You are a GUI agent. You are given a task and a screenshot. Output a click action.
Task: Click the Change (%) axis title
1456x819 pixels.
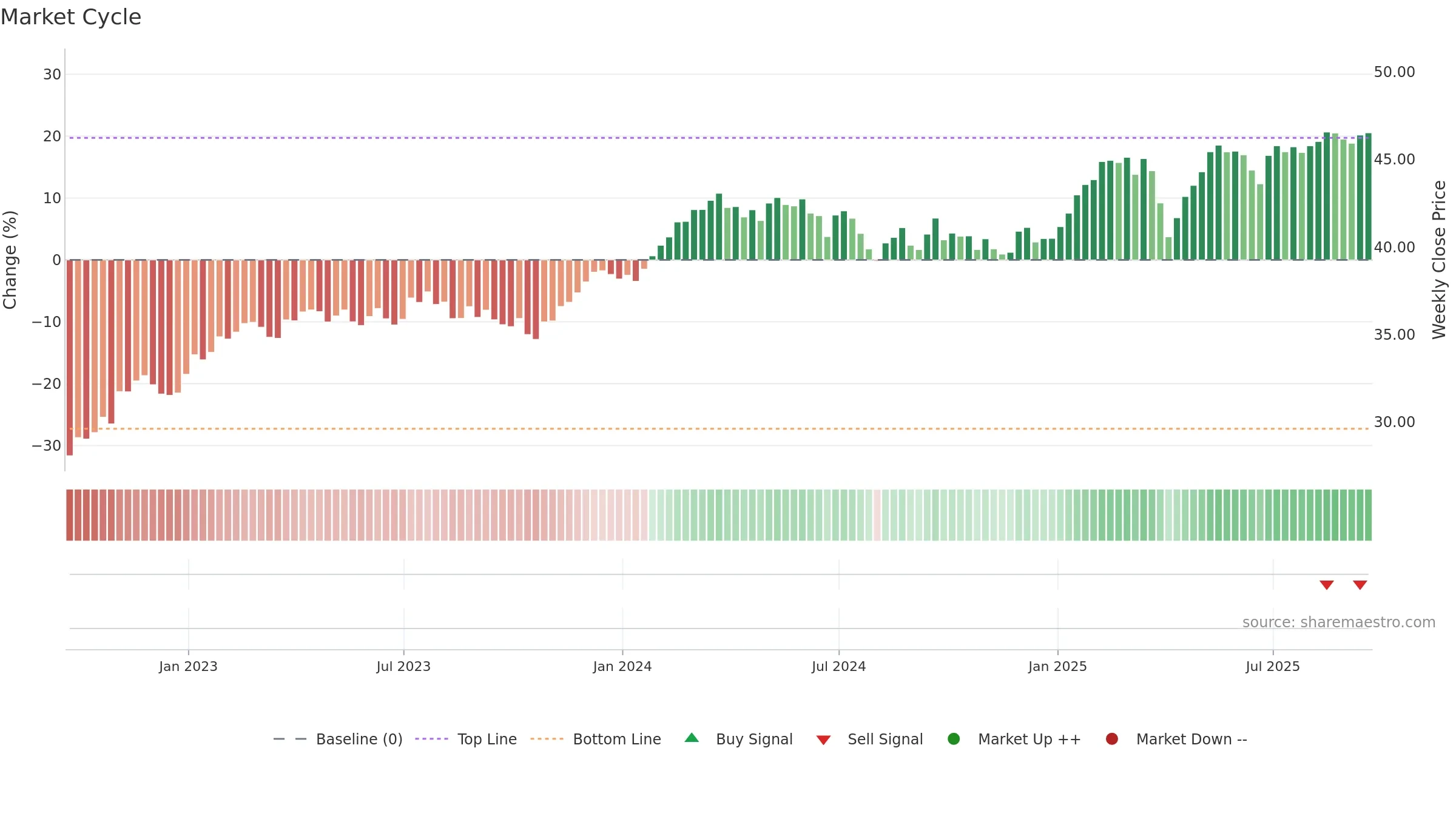point(10,260)
